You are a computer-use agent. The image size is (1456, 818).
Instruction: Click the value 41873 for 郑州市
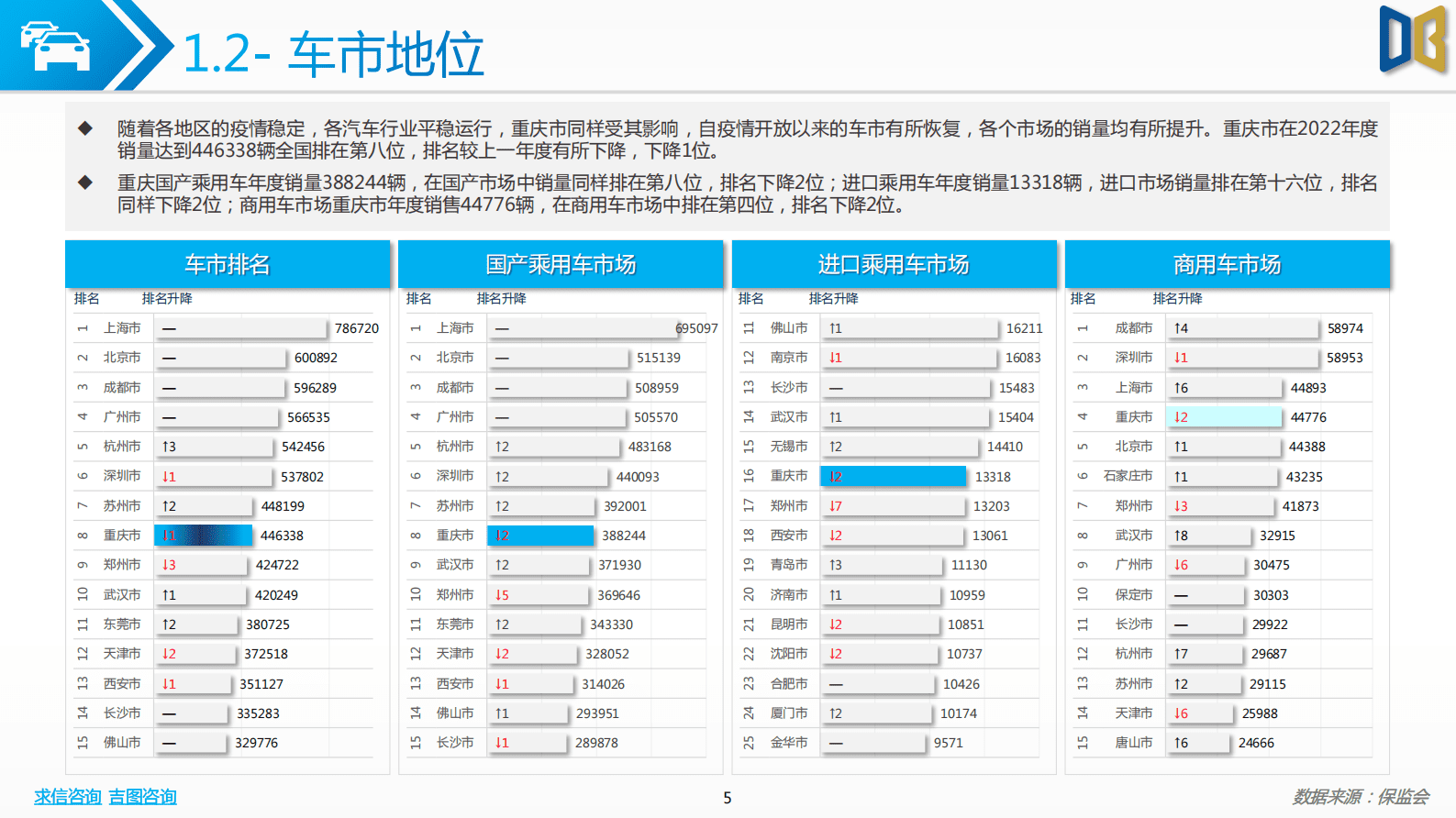pos(1300,506)
